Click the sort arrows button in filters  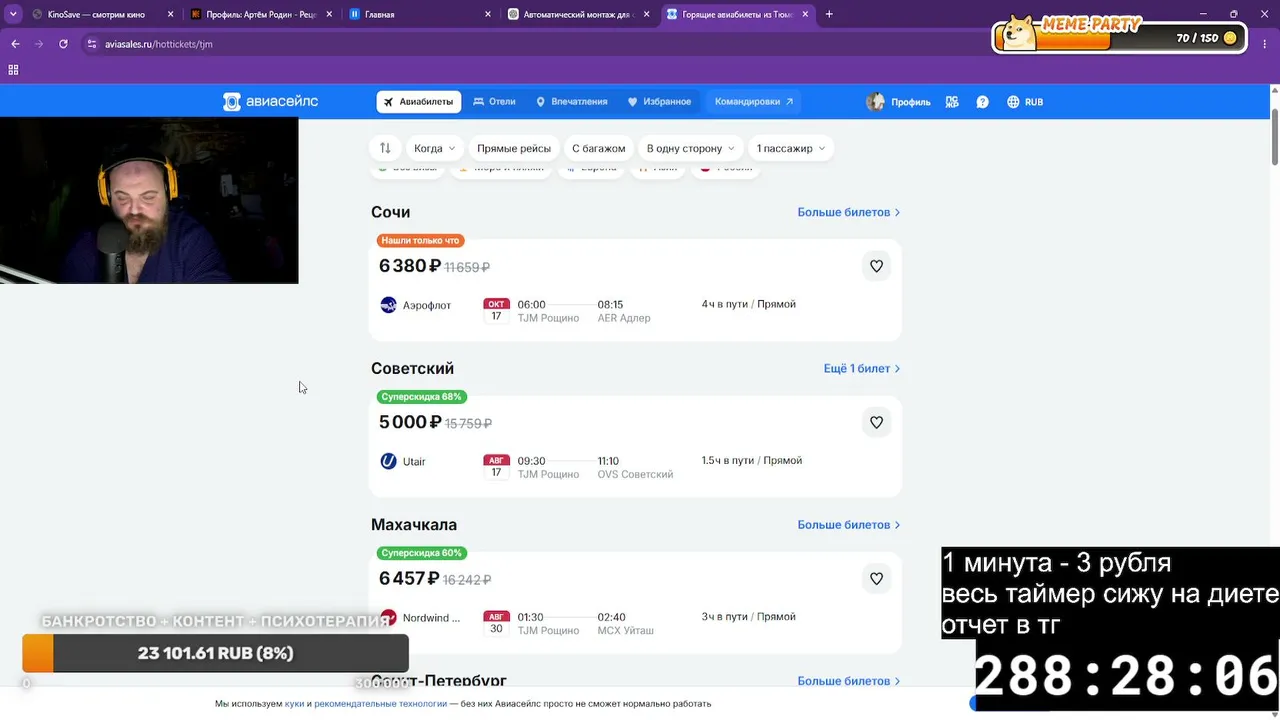coord(385,148)
